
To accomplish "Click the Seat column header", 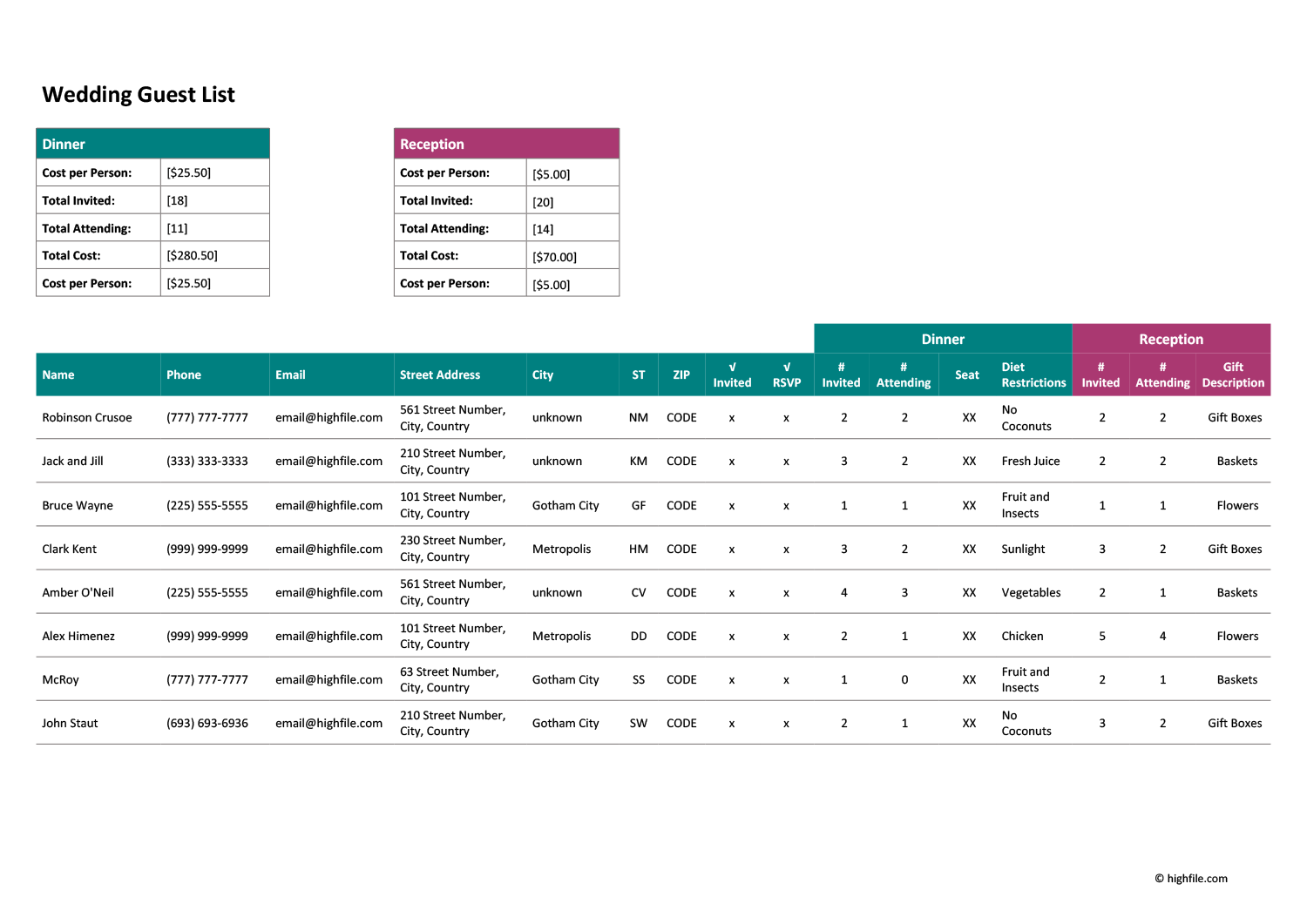I will click(x=967, y=374).
